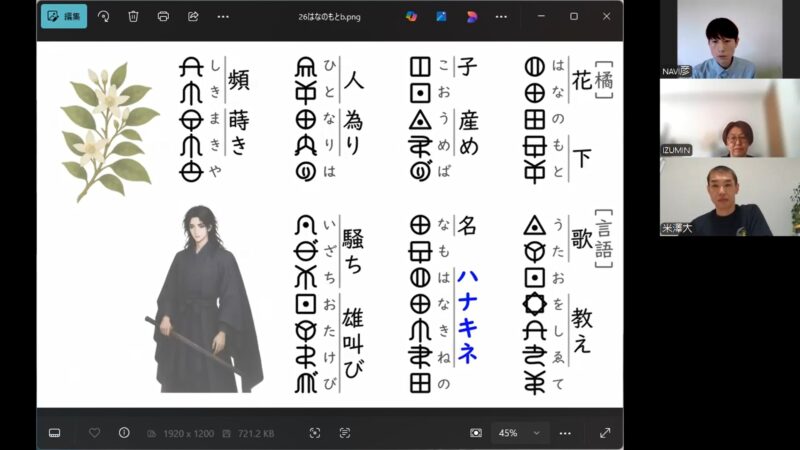Click the fit to window icon

pos(315,433)
